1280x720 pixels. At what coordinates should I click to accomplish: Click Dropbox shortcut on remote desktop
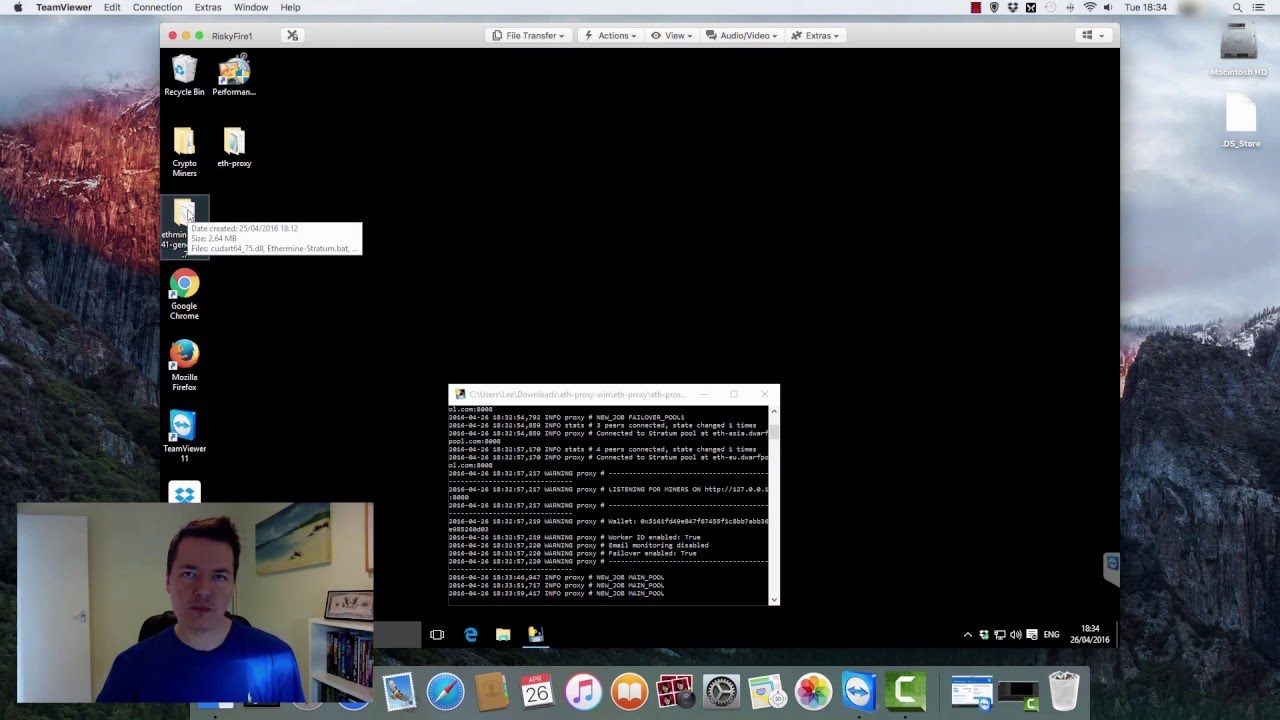click(x=184, y=493)
